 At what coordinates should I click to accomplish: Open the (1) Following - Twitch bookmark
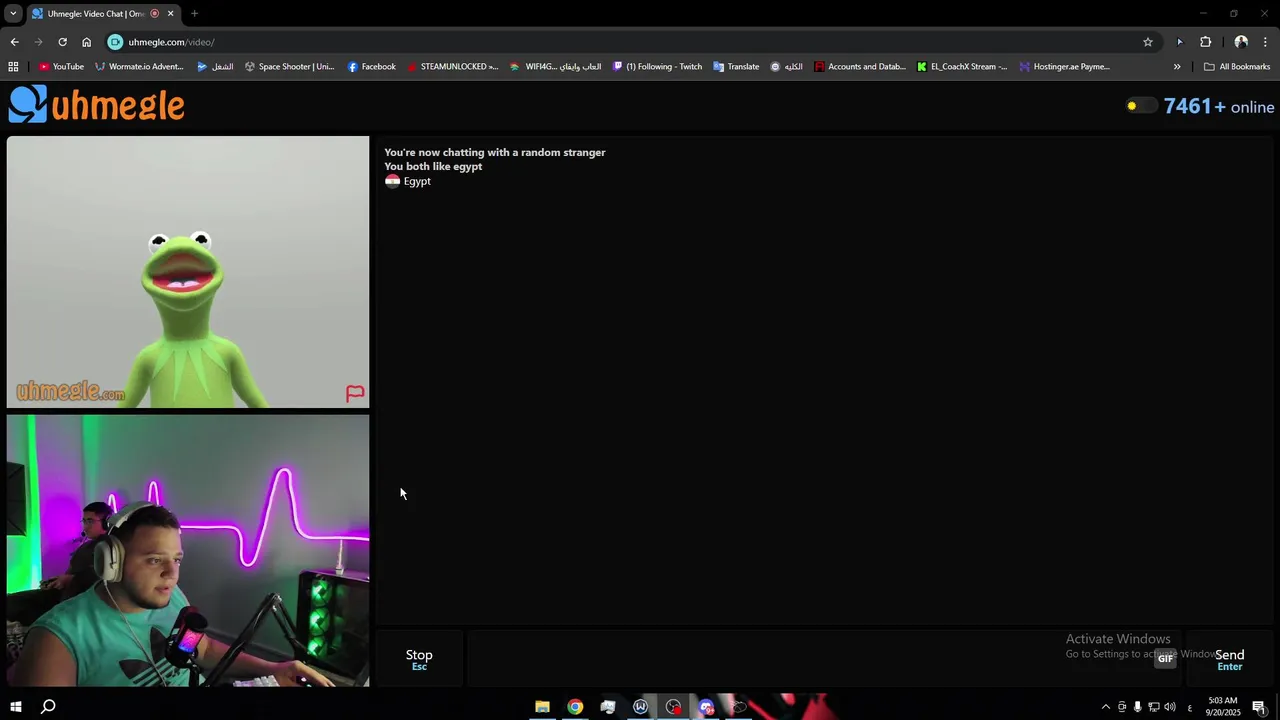[657, 67]
